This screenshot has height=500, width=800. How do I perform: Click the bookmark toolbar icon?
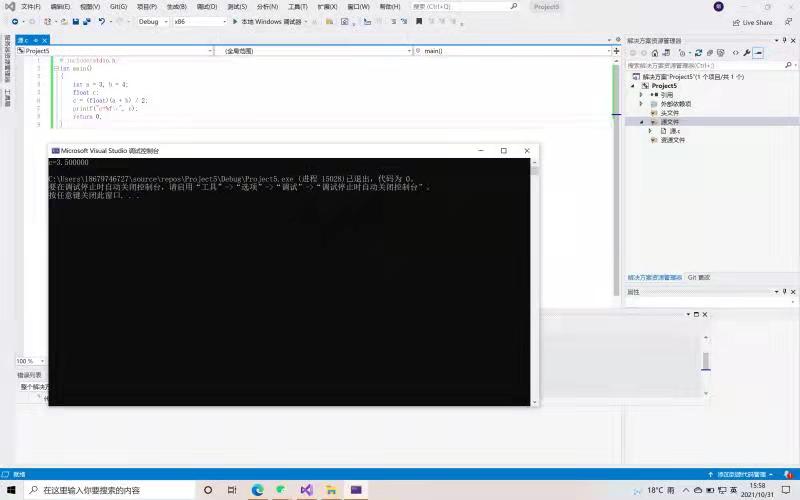pyautogui.click(x=419, y=21)
